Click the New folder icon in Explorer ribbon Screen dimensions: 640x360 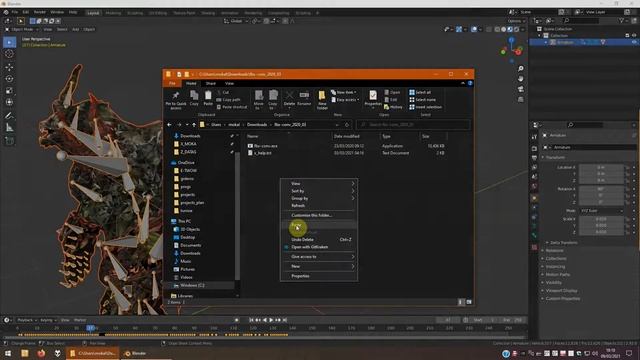[322, 100]
